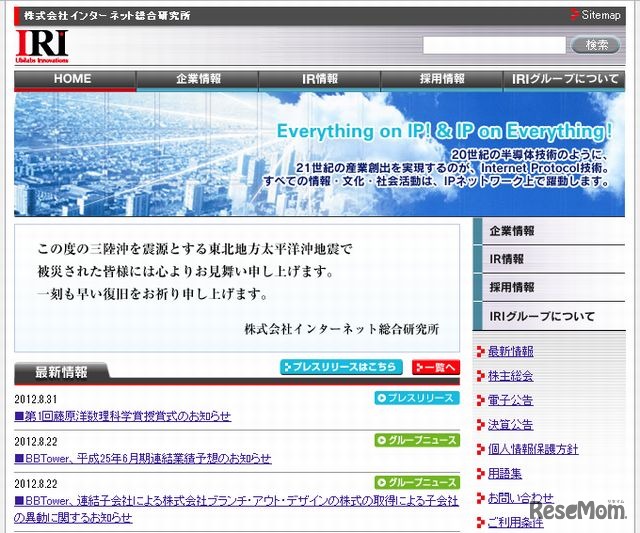
Task: Click the date 2012.8.31
Action: click(36, 399)
